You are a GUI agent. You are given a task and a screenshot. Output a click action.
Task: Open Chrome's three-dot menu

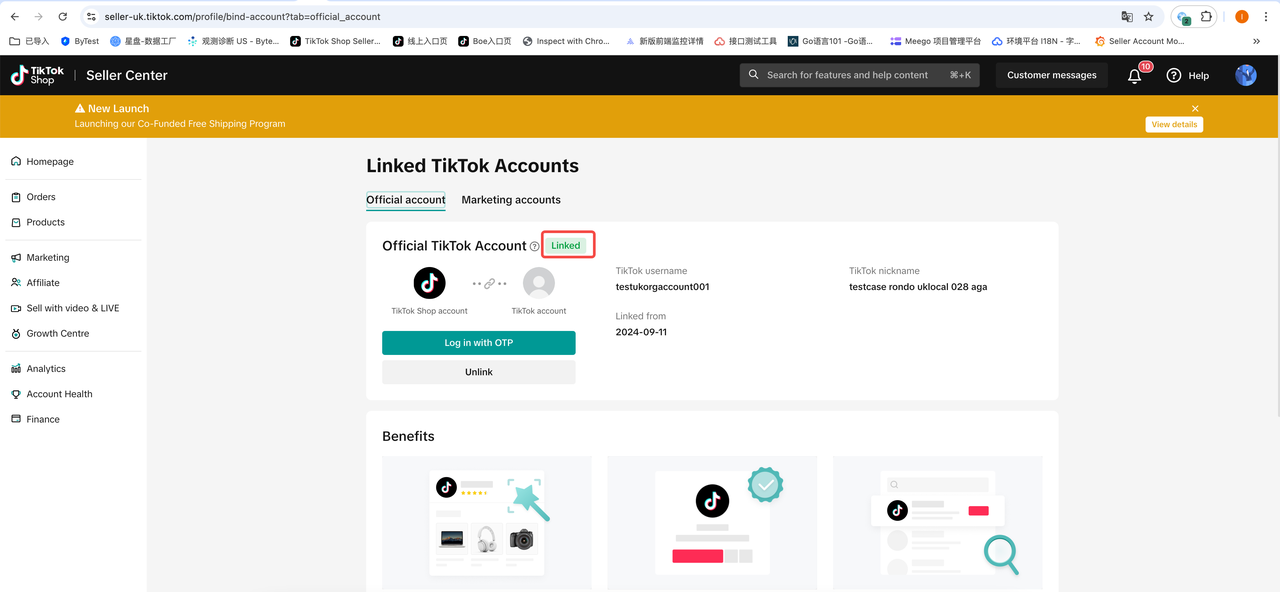pyautogui.click(x=1264, y=17)
